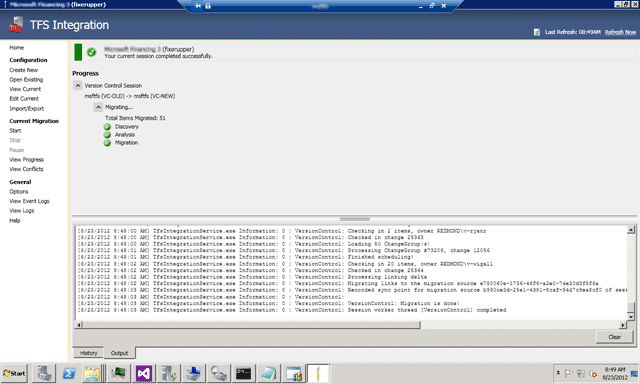Open the window with books taskbar icon
The image size is (640, 384).
click(293, 373)
